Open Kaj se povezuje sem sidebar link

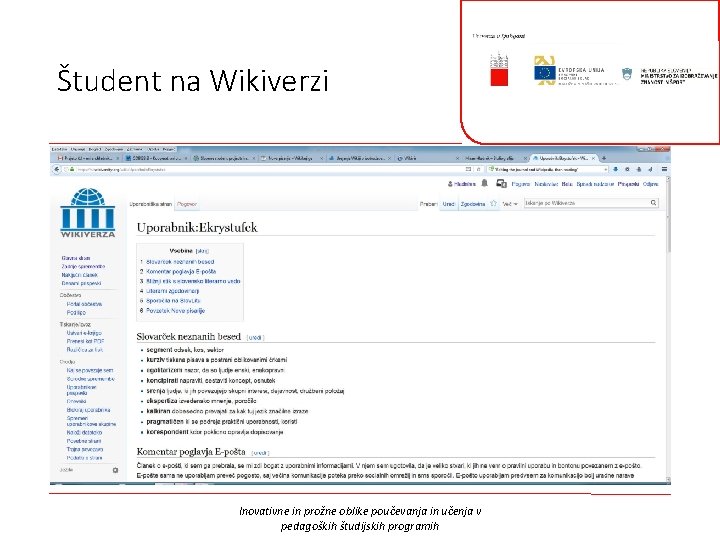click(x=90, y=371)
